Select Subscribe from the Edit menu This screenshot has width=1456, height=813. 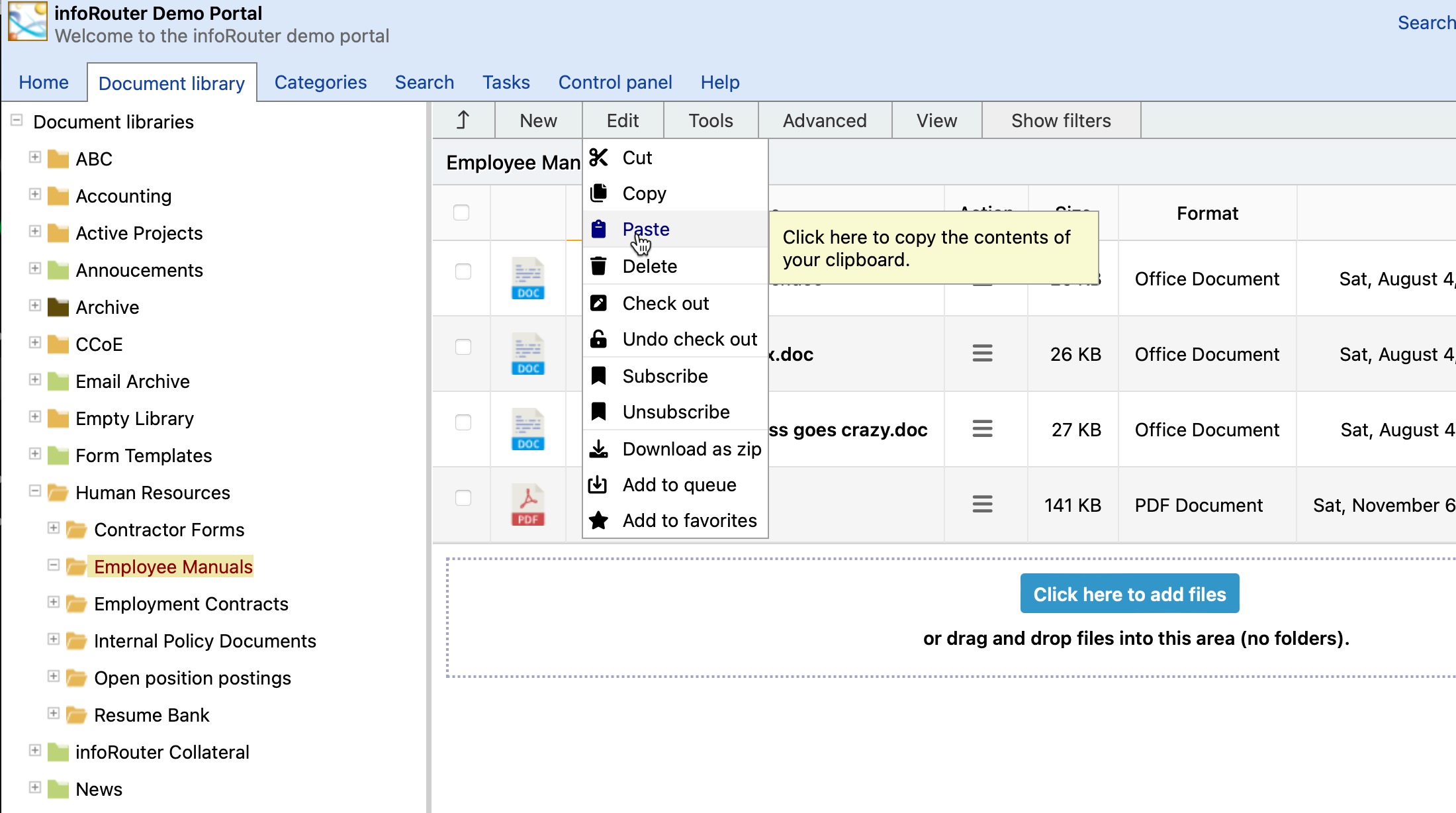[x=664, y=376]
